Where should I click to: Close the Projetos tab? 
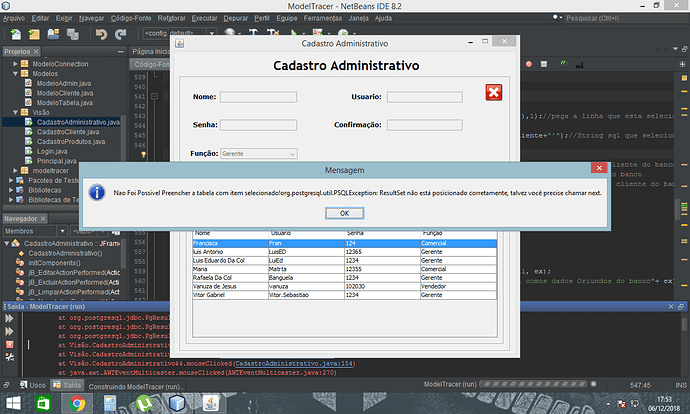click(36, 51)
